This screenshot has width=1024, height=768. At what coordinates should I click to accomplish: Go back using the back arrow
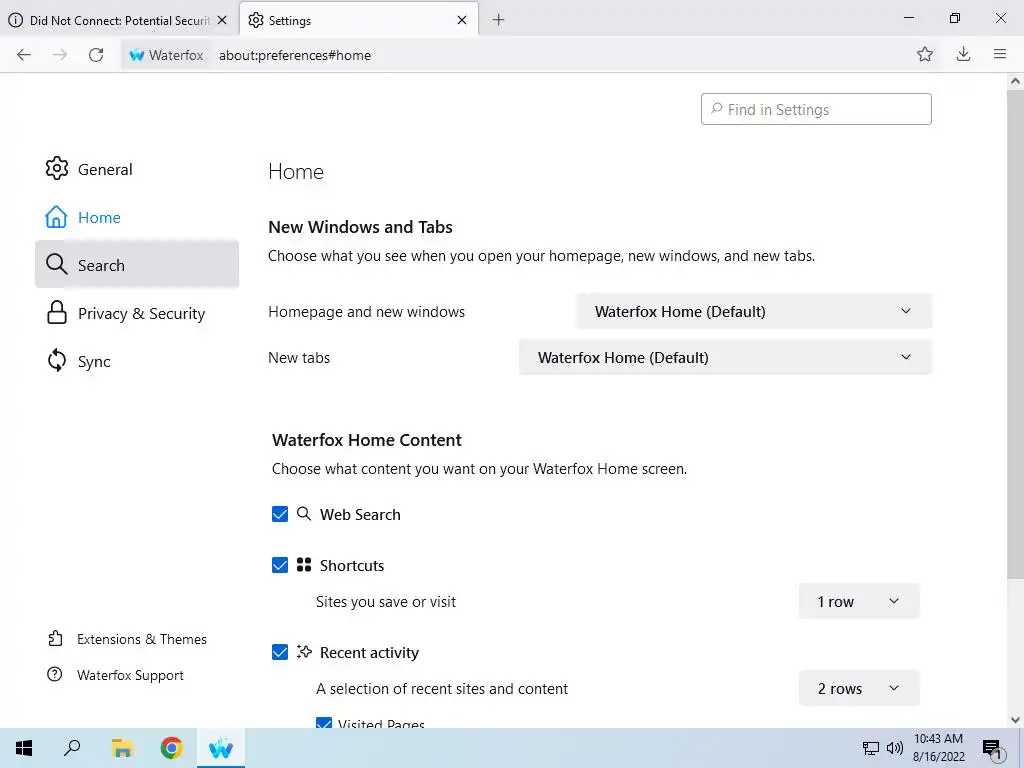click(24, 55)
